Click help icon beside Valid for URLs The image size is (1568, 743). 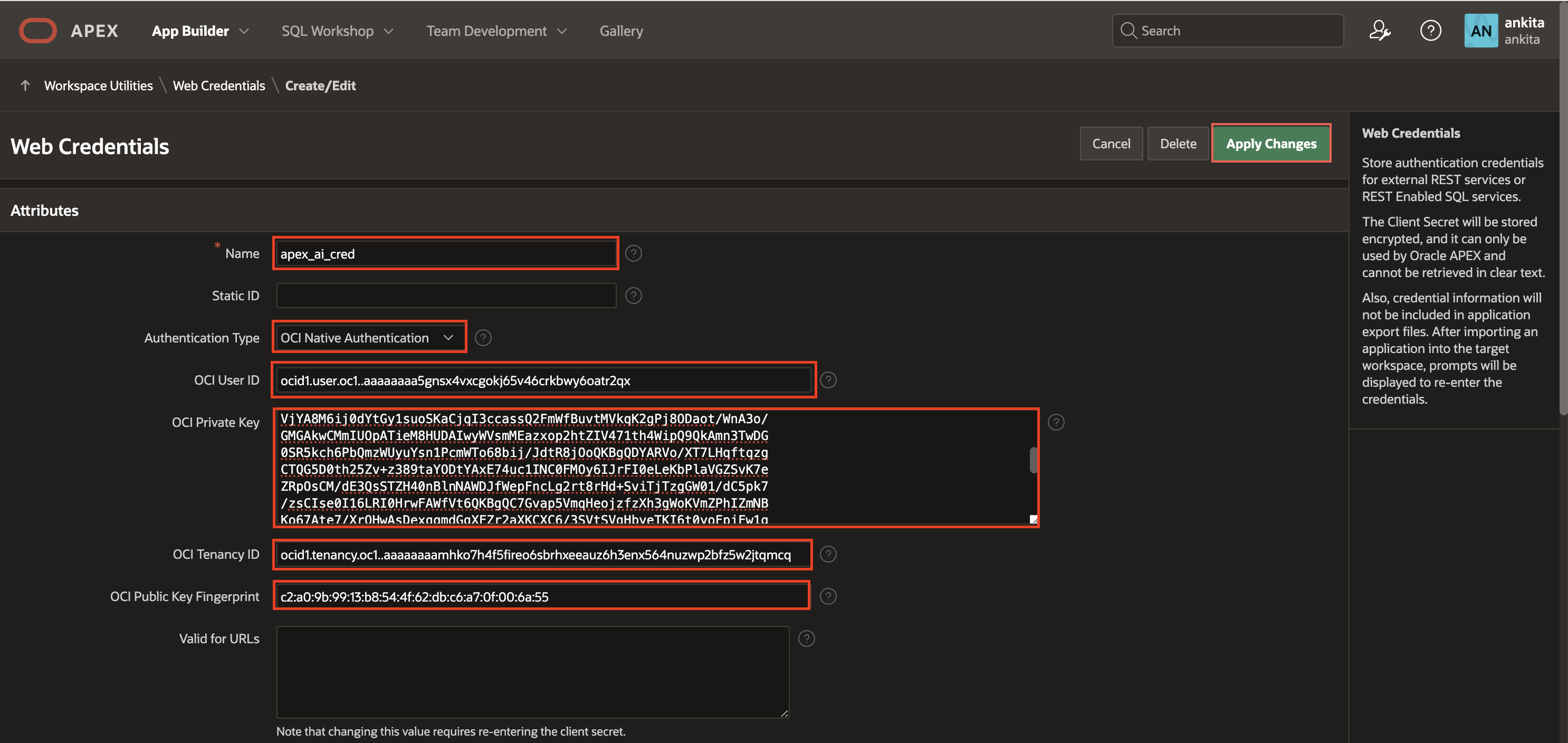[806, 638]
